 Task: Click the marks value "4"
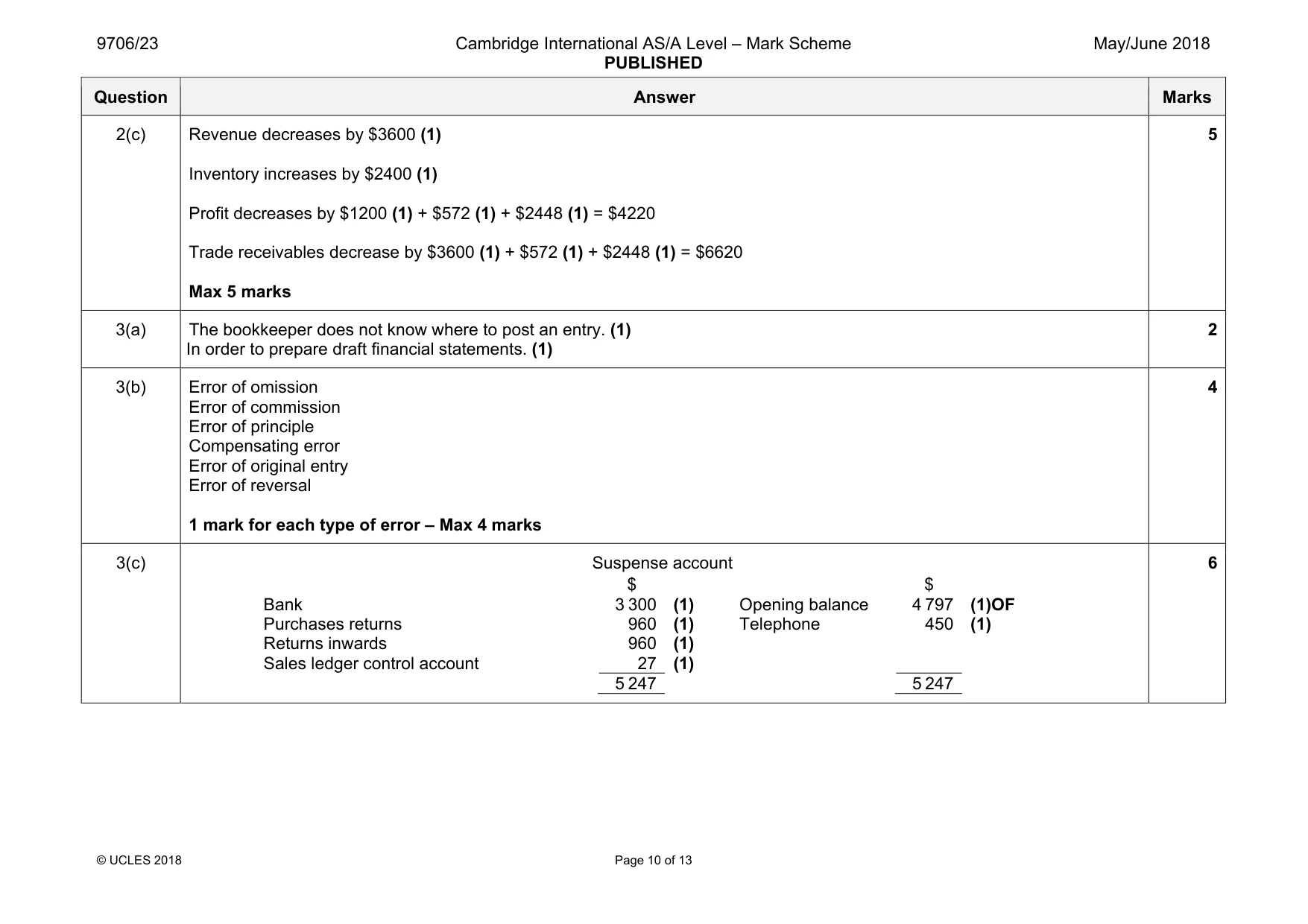click(x=1213, y=387)
